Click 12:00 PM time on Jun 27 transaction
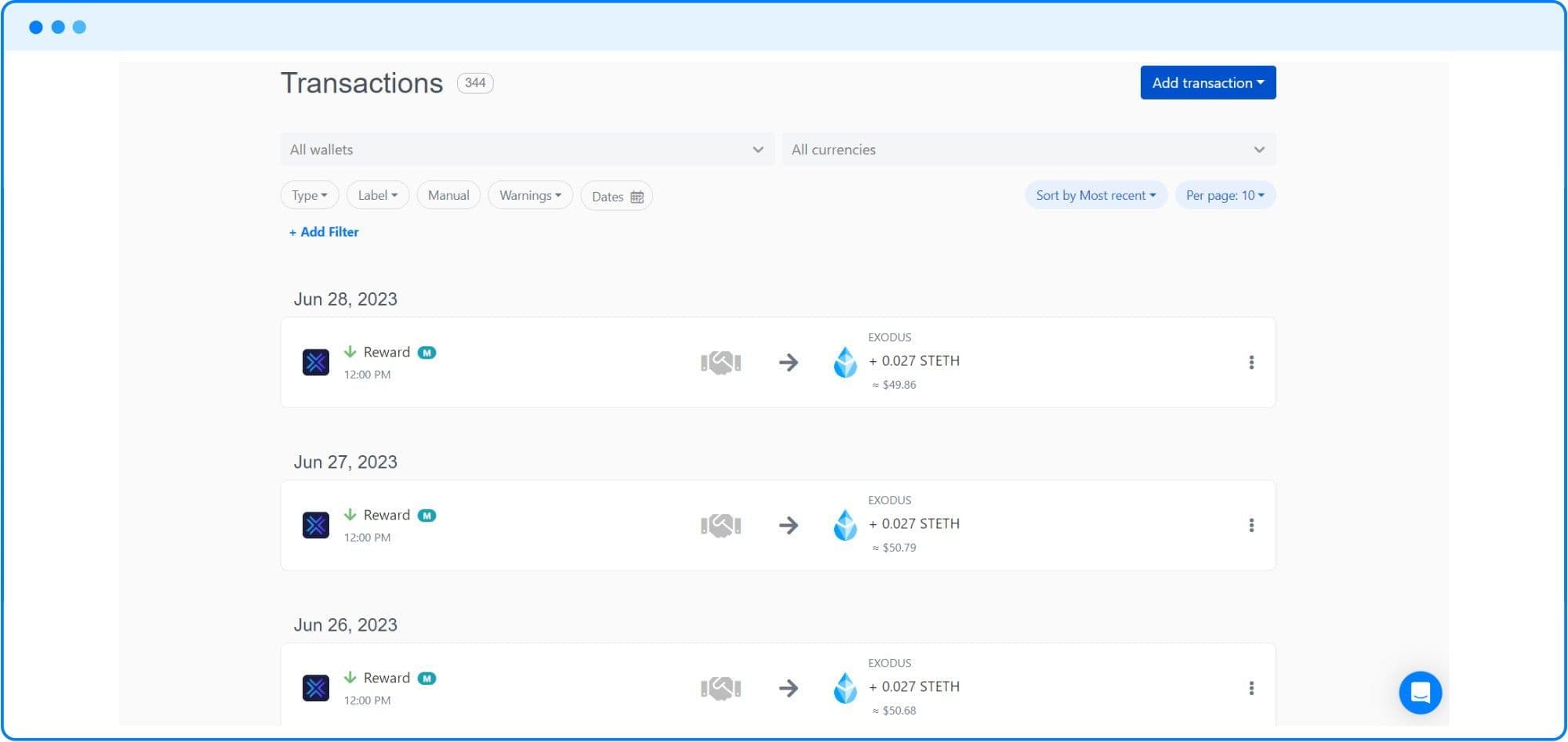 pos(367,538)
